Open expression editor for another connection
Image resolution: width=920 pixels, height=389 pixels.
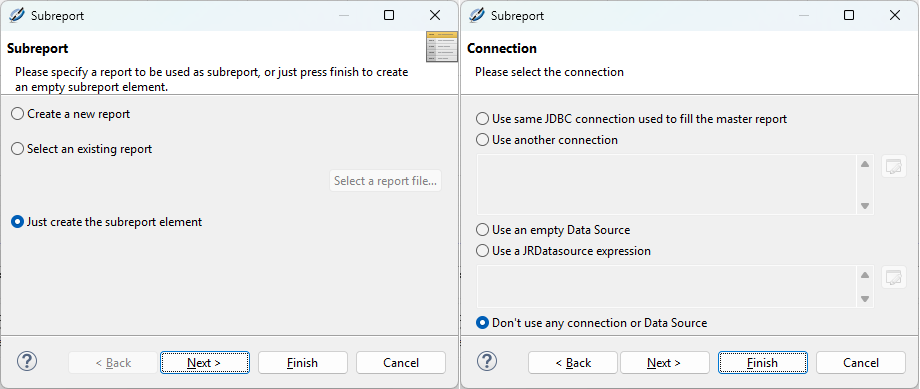point(894,166)
